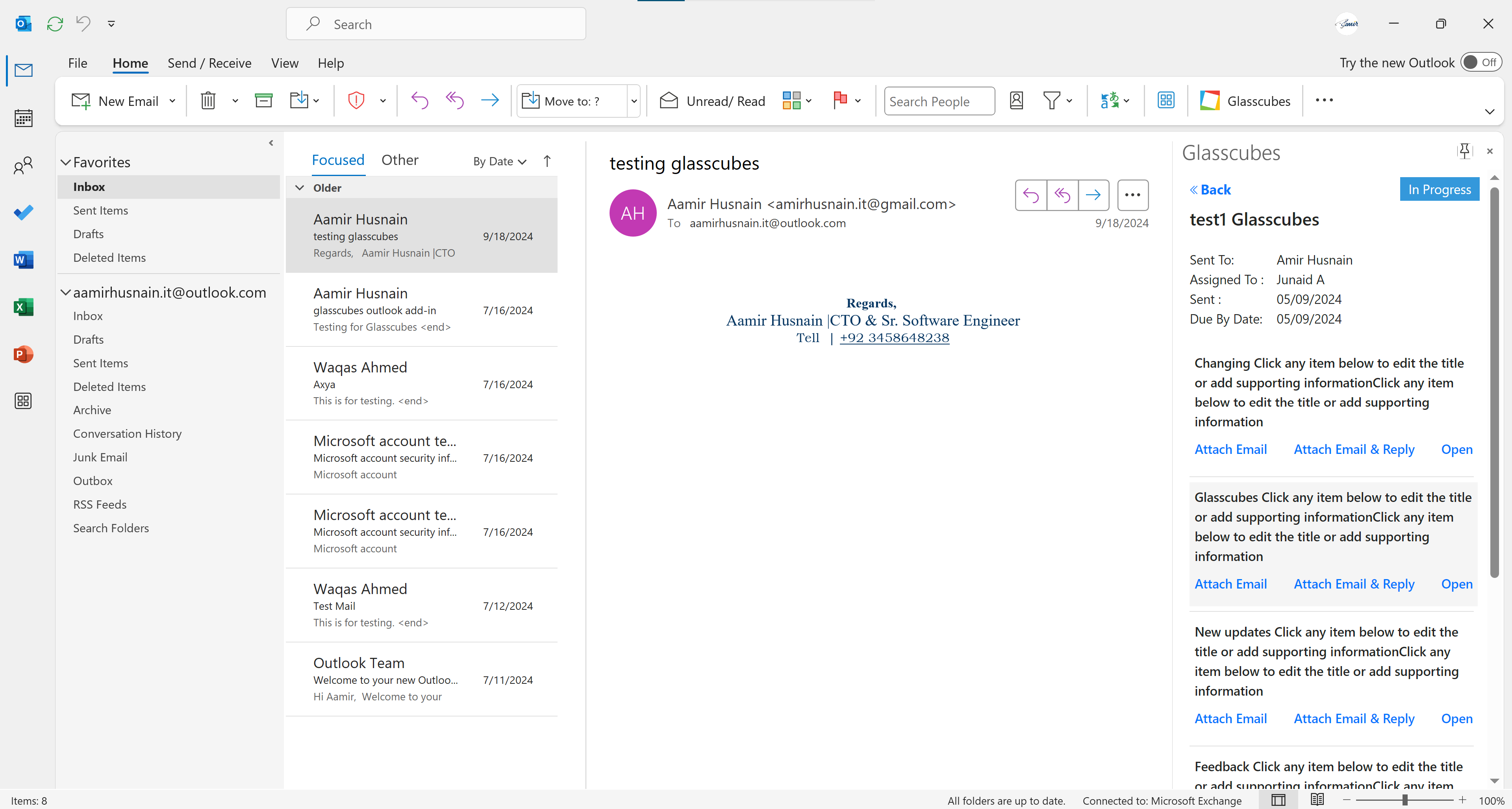Open the Address Book icon
The image size is (1512, 809).
[x=1017, y=100]
